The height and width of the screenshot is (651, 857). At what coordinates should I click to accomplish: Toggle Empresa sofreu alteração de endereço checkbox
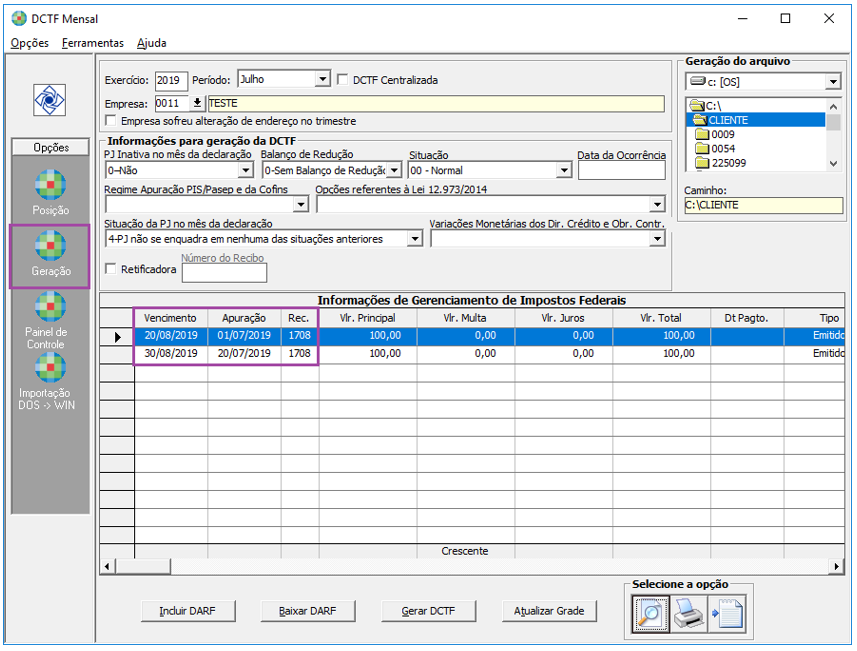pyautogui.click(x=111, y=120)
